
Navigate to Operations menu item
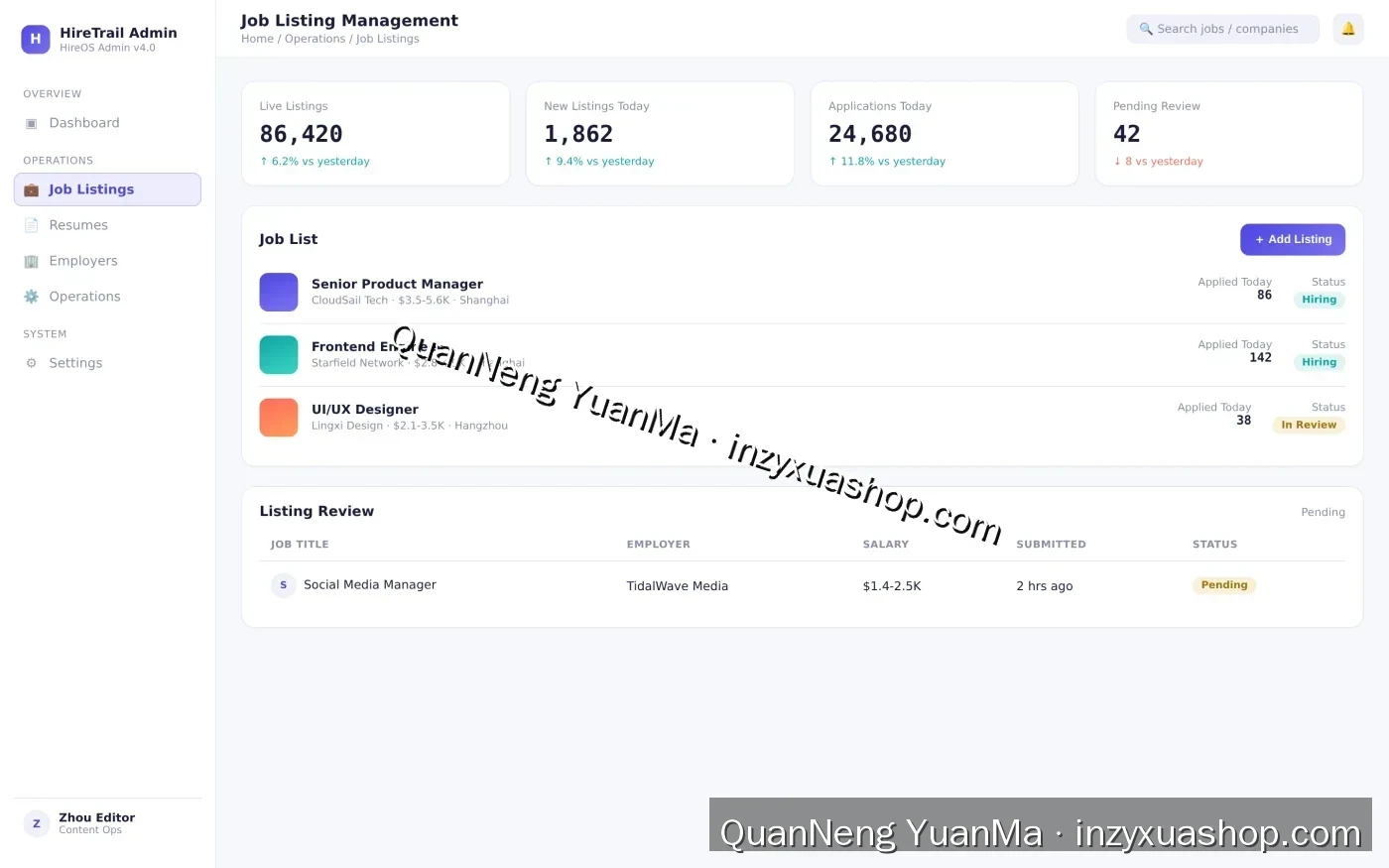coord(107,297)
